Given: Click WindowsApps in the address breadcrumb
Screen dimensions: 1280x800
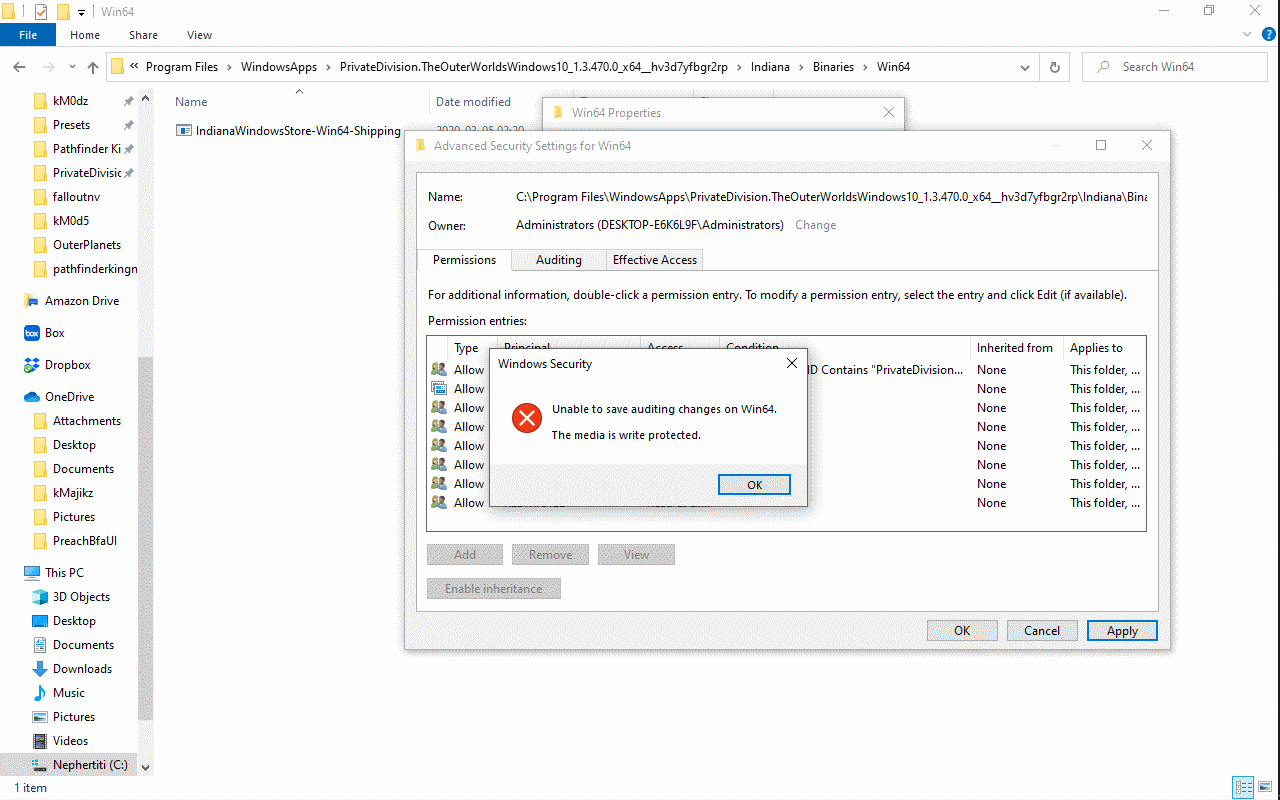Looking at the screenshot, I should click(279, 67).
